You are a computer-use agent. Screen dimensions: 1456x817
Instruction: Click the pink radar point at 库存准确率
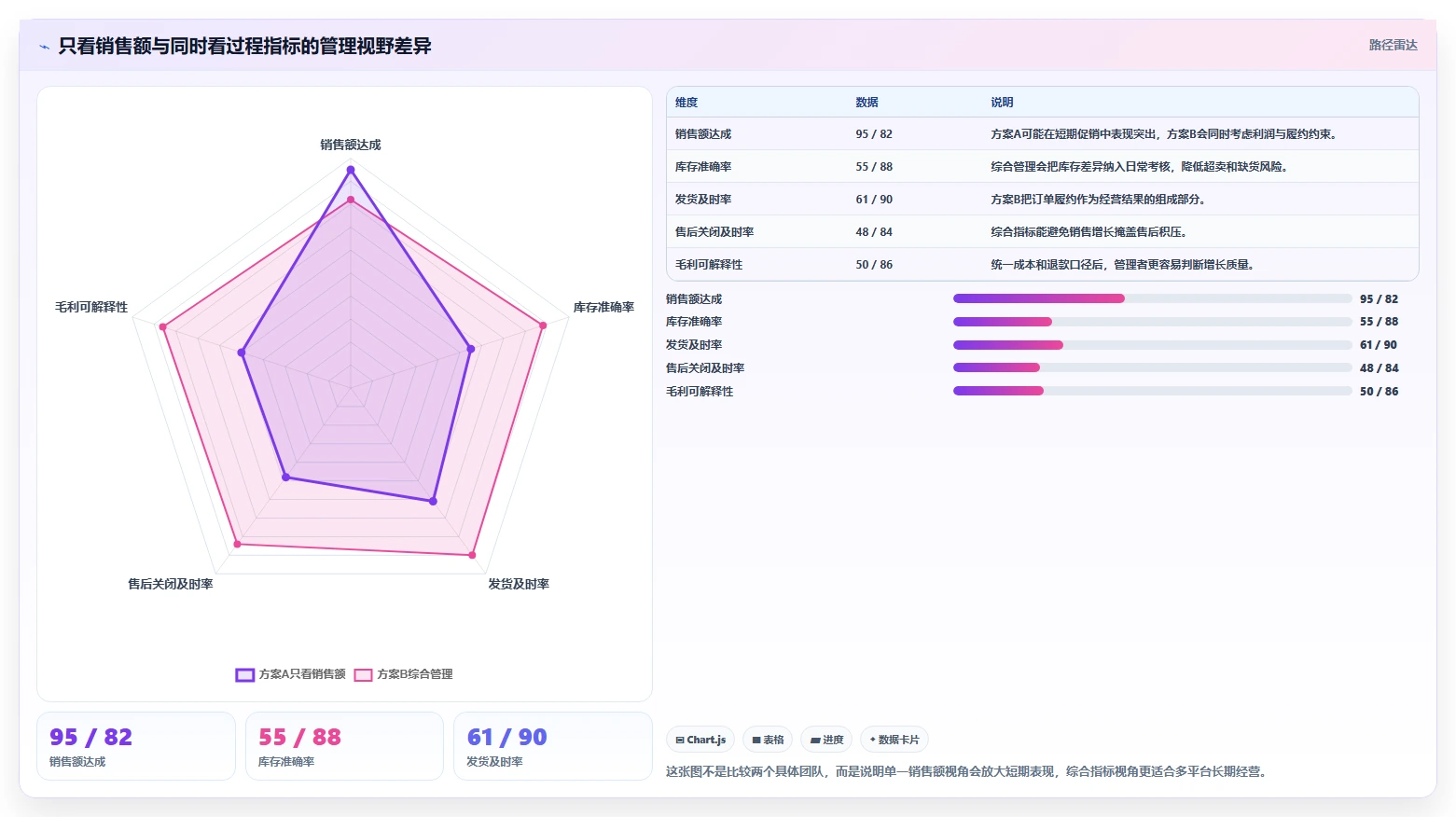tap(542, 325)
